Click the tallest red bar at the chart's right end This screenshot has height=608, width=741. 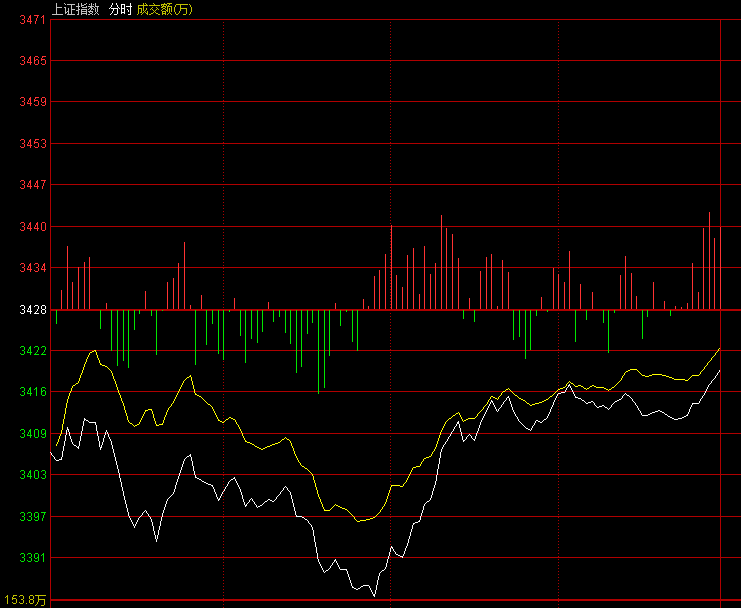pyautogui.click(x=709, y=260)
